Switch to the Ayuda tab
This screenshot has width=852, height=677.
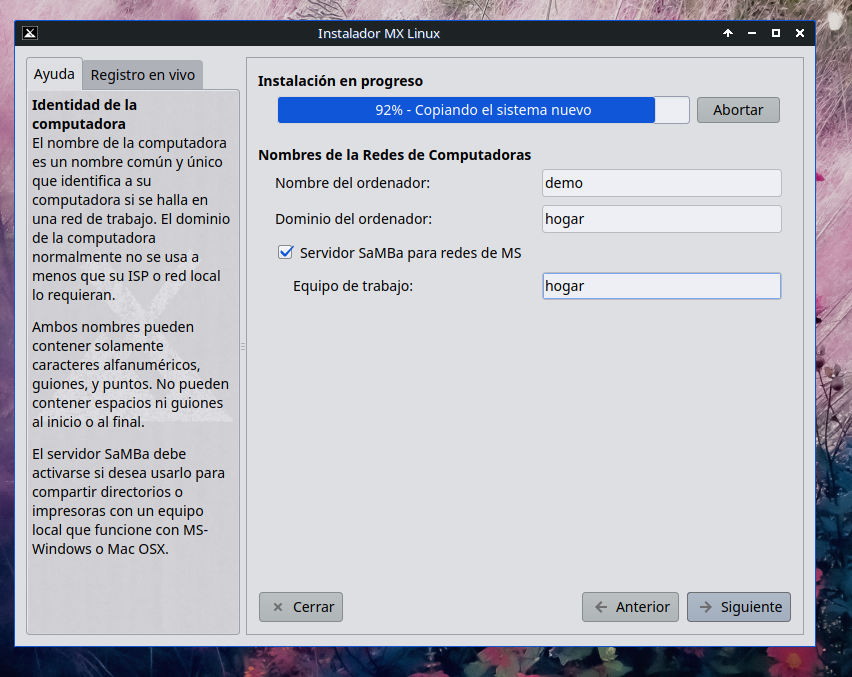[54, 75]
